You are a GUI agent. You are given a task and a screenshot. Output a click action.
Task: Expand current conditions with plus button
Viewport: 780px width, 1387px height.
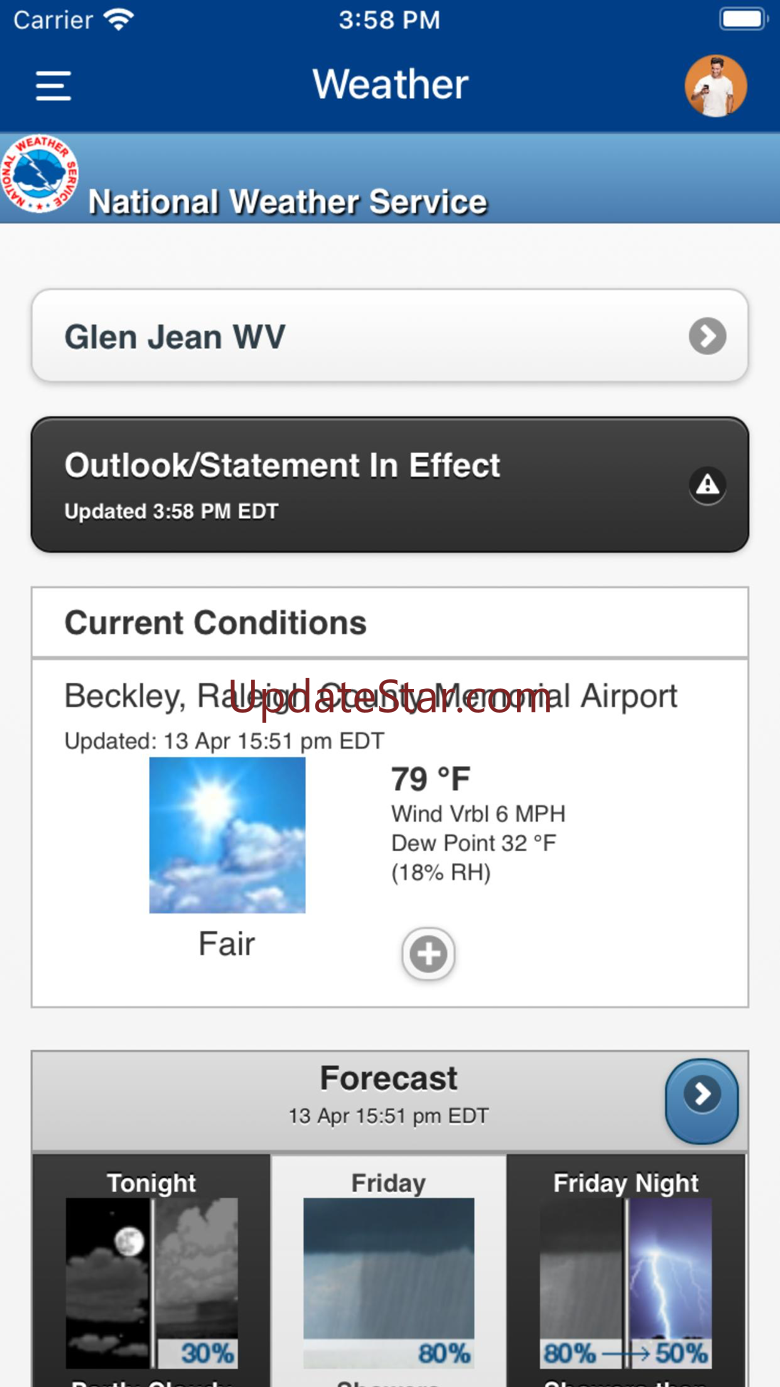(x=429, y=954)
